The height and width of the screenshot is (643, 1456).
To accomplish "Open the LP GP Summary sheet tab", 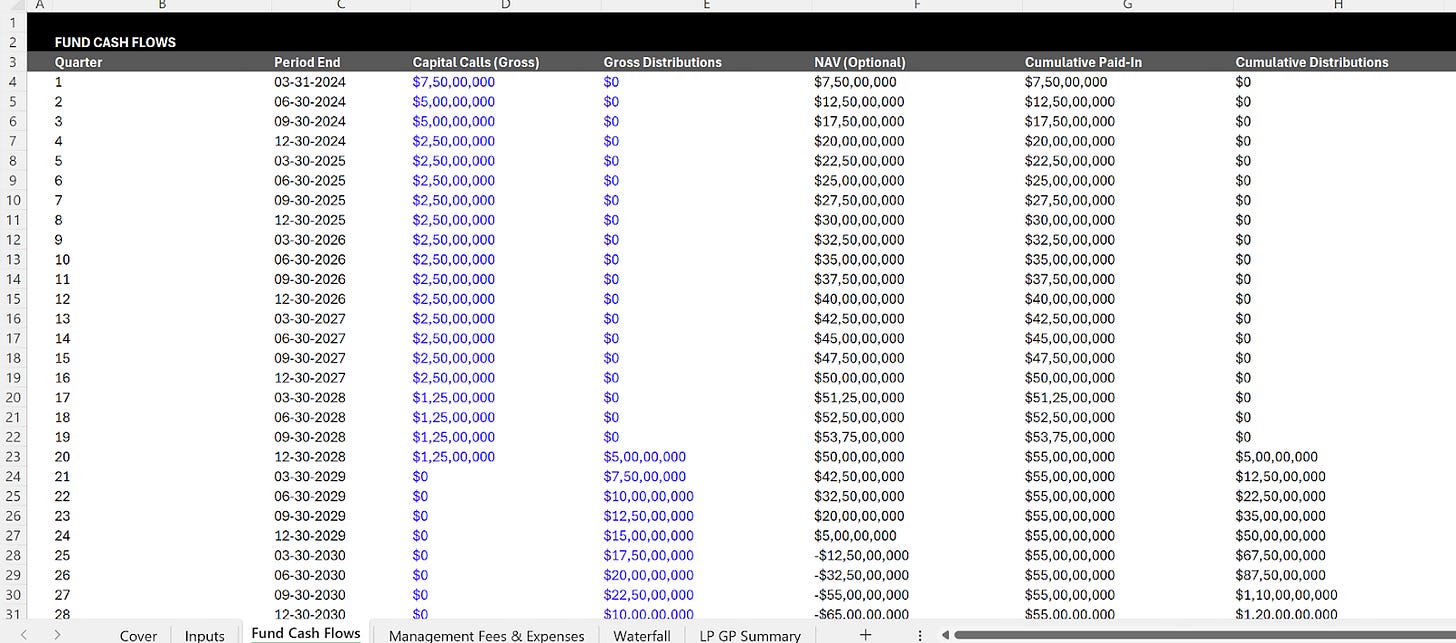I will [750, 635].
